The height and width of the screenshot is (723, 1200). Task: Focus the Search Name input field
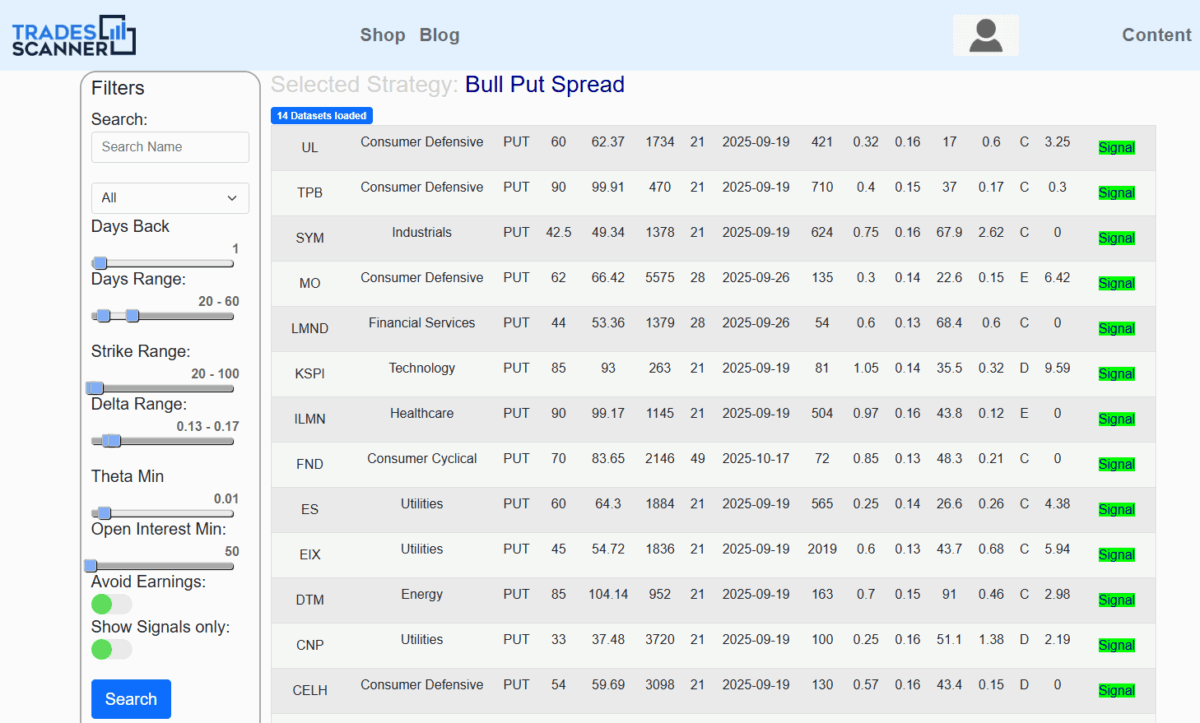[170, 147]
